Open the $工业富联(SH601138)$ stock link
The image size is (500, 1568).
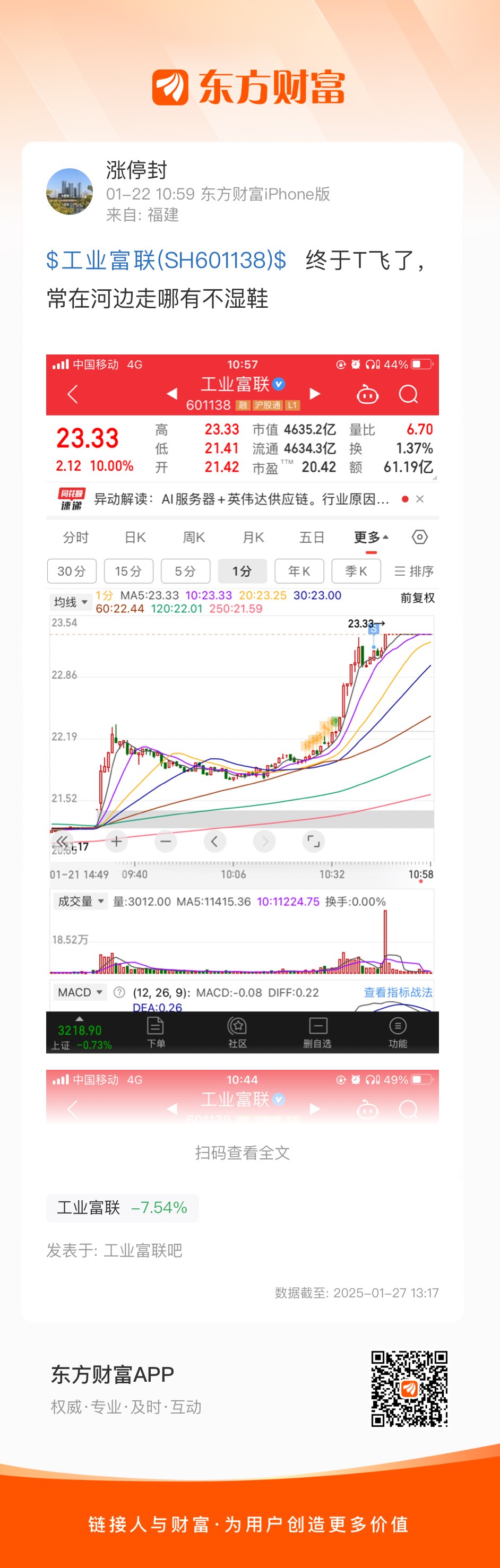[x=166, y=261]
